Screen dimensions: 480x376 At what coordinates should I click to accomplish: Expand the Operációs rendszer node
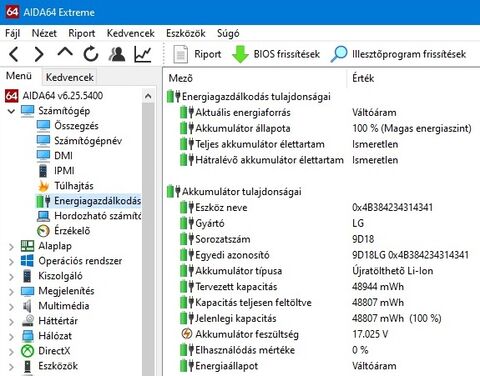(11, 261)
